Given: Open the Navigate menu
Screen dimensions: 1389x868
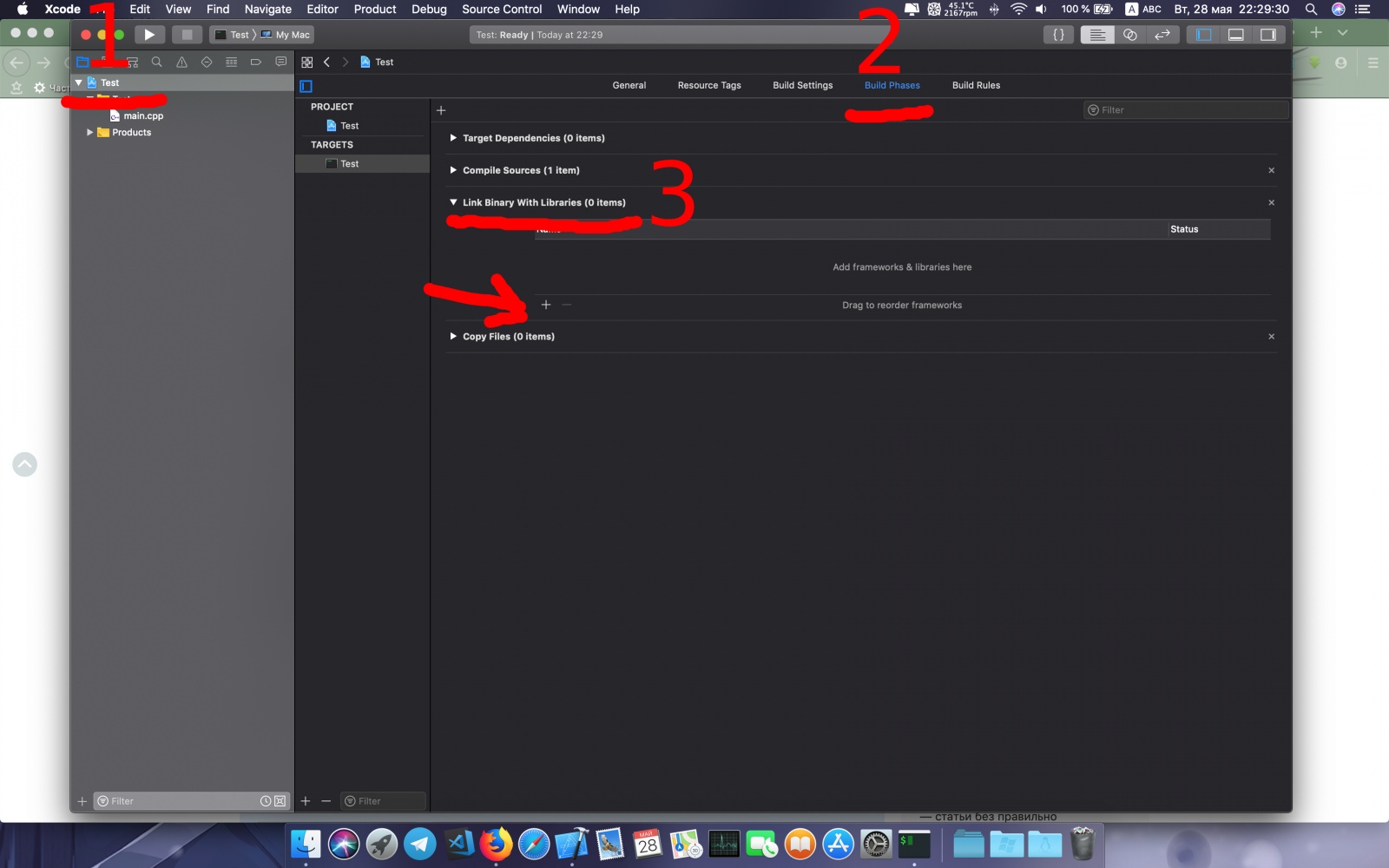Looking at the screenshot, I should pos(267,10).
